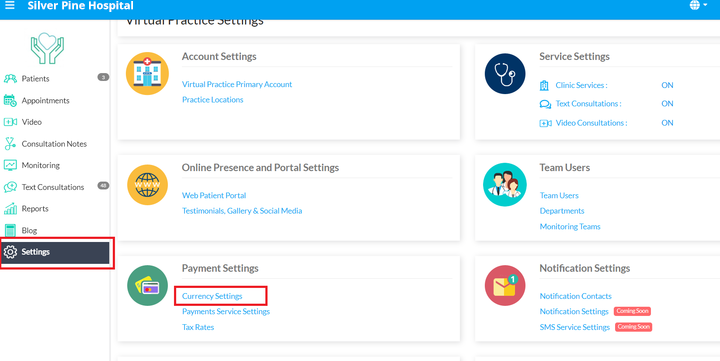Click the Service Settings stethoscope icon
The image size is (720, 361).
coord(505,73)
